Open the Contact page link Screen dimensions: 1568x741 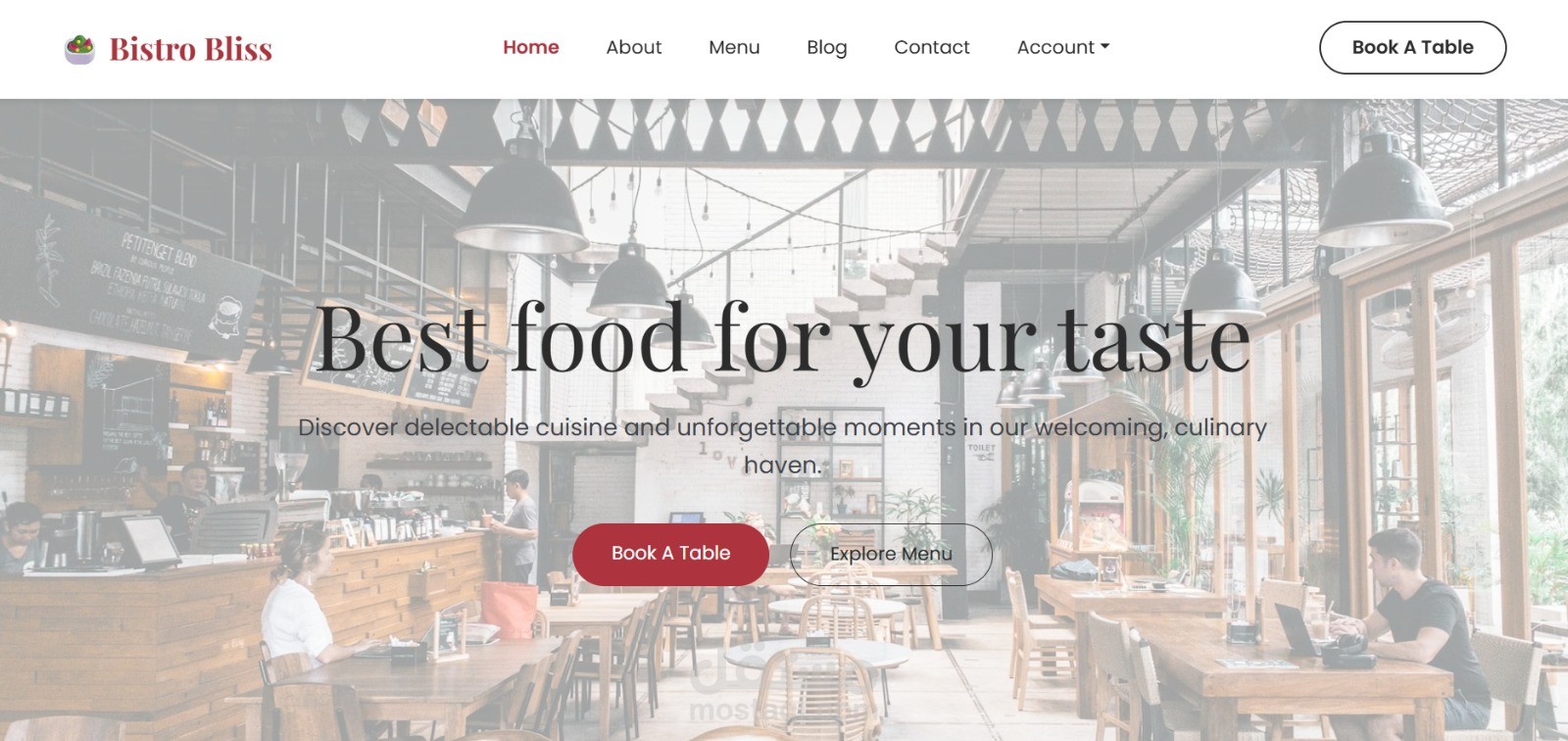pos(931,47)
